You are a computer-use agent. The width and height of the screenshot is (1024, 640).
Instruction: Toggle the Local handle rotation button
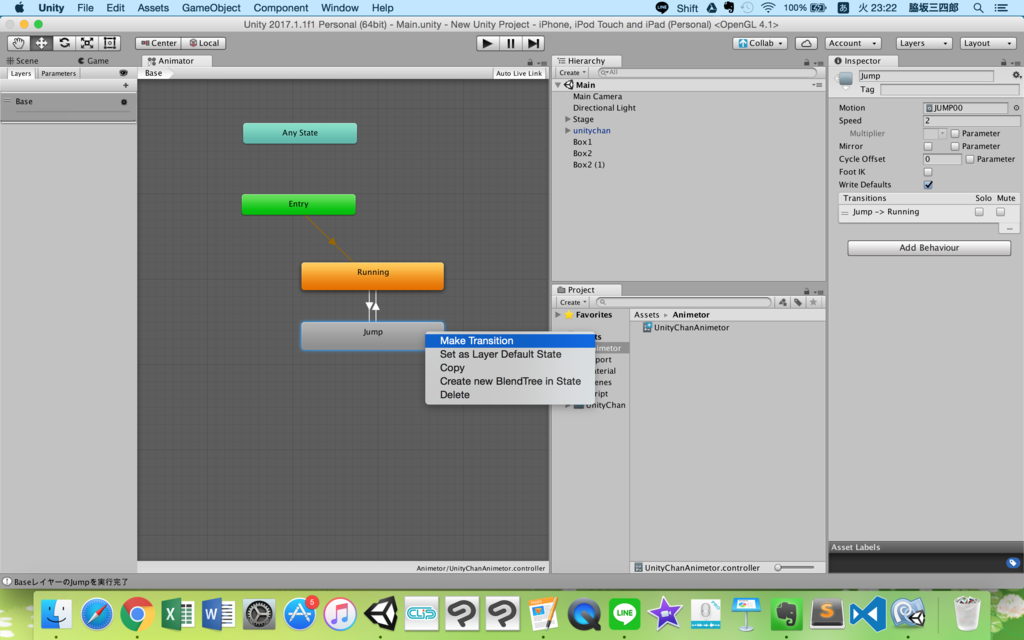tap(204, 43)
